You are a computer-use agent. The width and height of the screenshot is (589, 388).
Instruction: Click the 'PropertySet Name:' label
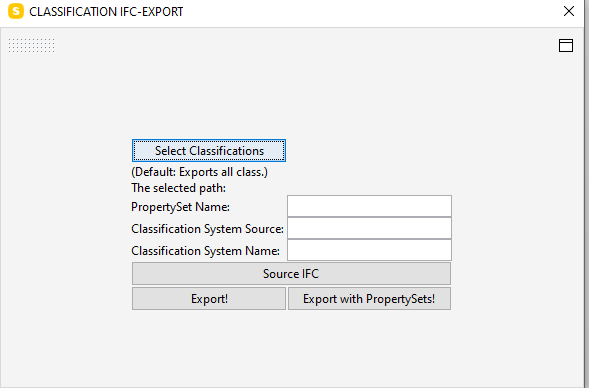click(x=180, y=207)
